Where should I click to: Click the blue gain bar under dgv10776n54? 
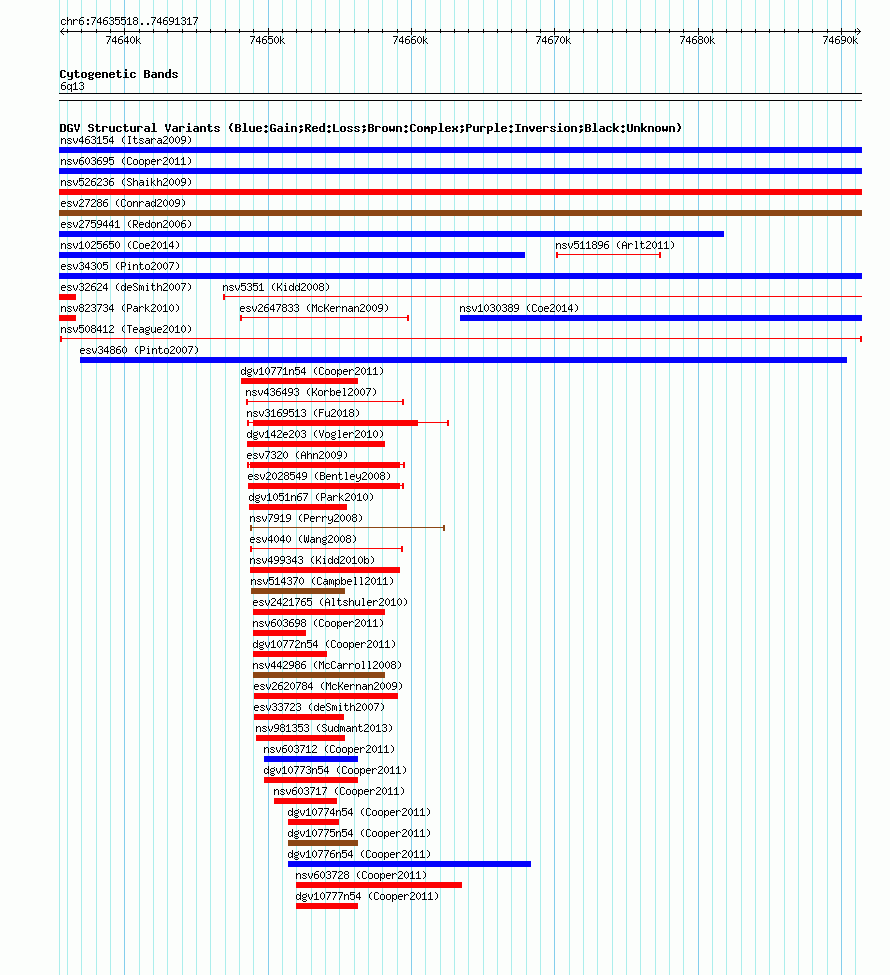point(409,864)
